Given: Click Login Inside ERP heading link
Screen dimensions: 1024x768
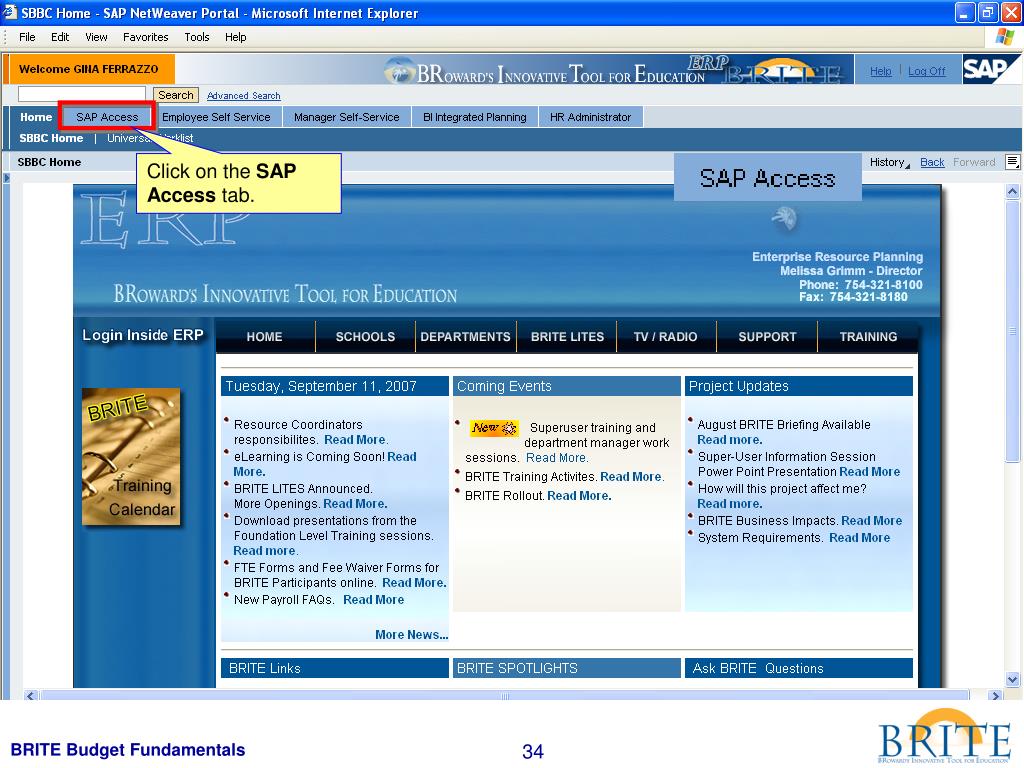Looking at the screenshot, I should [x=143, y=335].
